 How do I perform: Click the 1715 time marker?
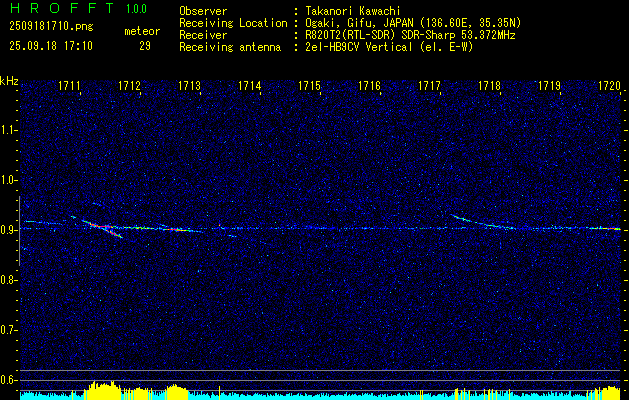click(309, 87)
